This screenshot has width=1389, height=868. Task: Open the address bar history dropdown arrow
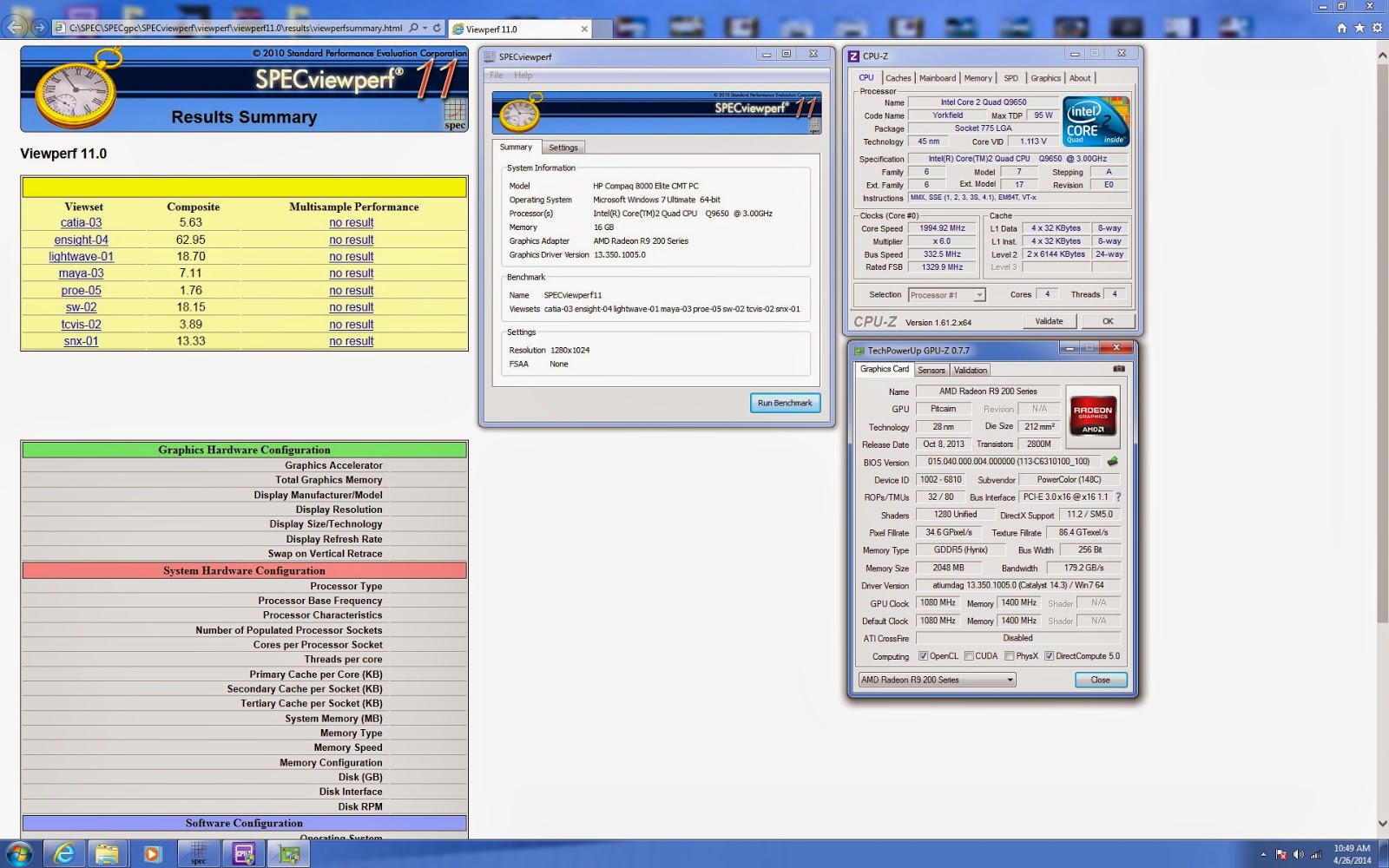[x=425, y=28]
